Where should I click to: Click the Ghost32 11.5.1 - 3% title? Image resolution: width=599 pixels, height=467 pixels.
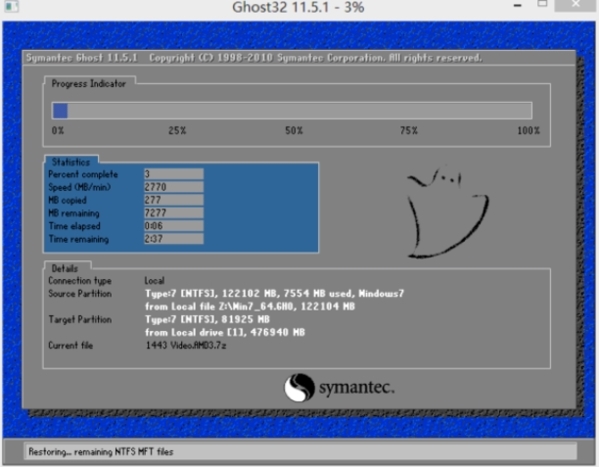[298, 7]
